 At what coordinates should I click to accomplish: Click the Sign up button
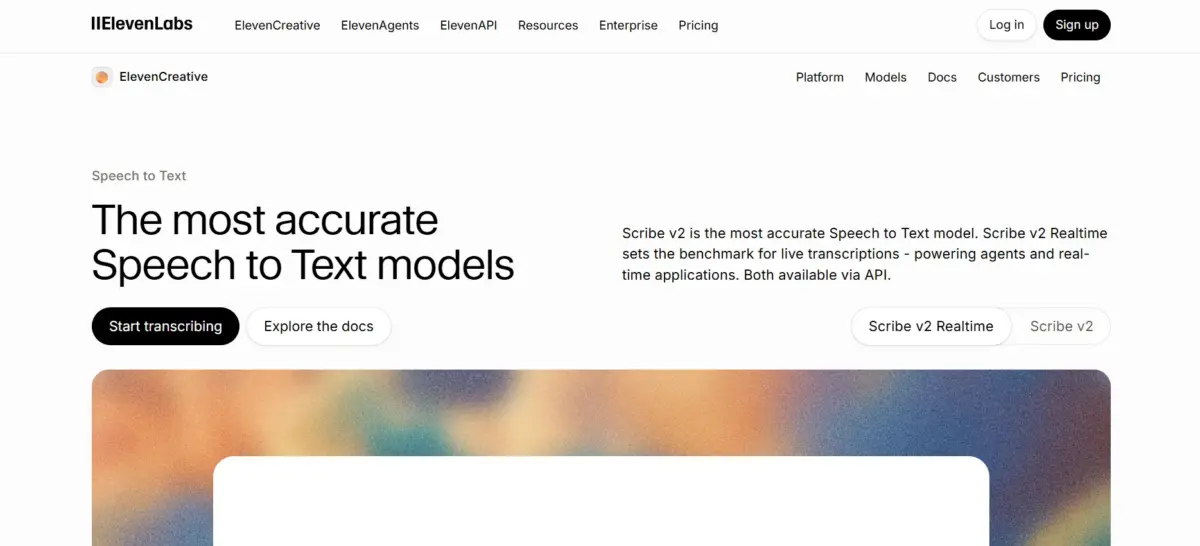(x=1077, y=25)
